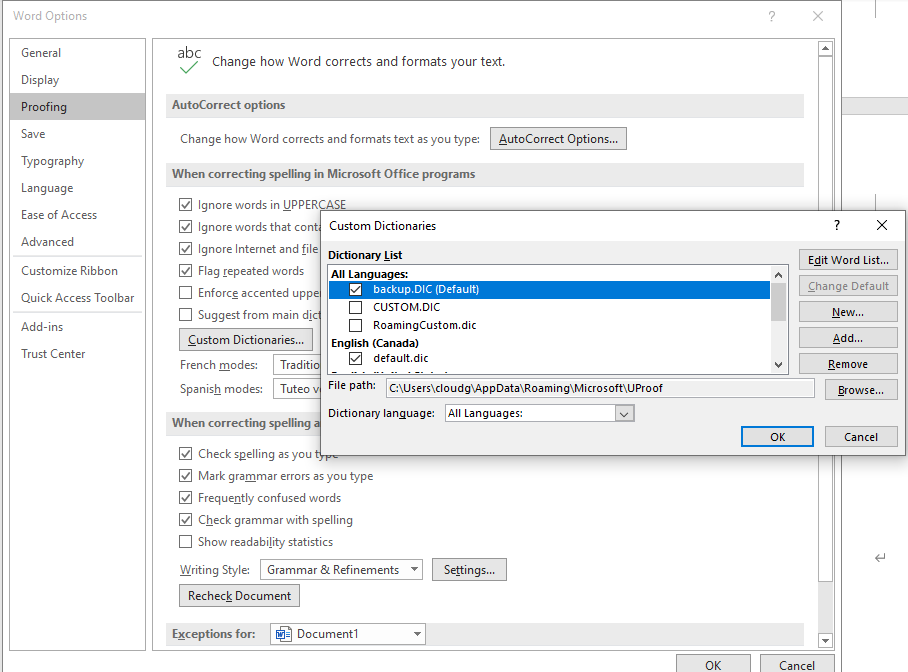Select the Language category
Viewport: 908px width, 672px height.
77,188
